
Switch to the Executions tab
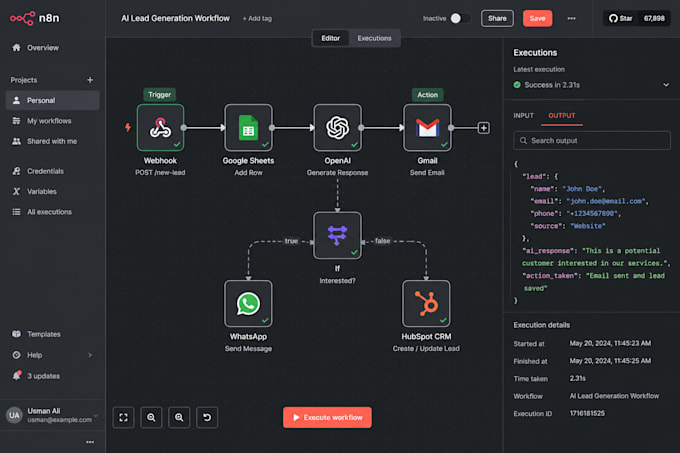[x=374, y=38]
